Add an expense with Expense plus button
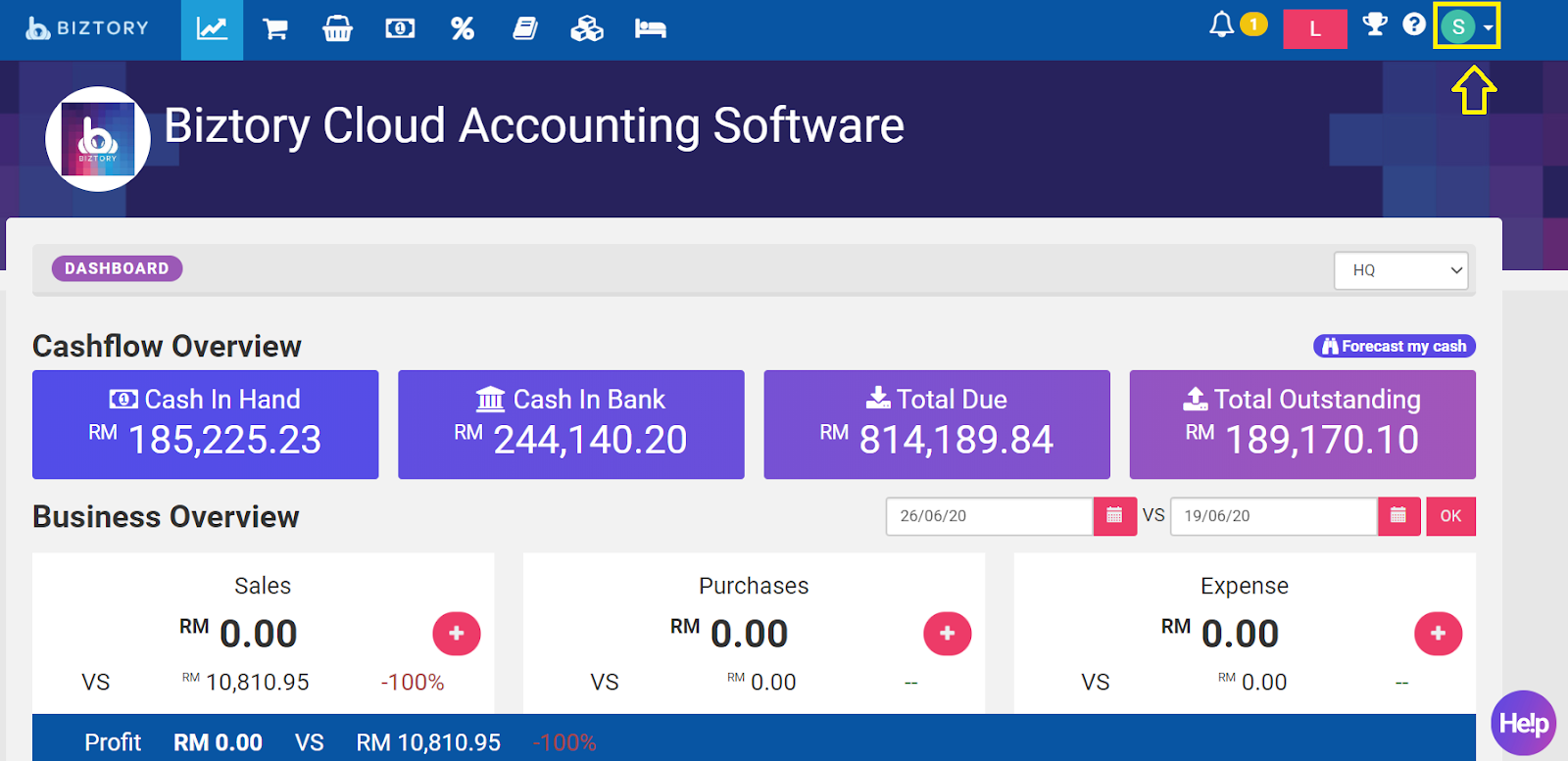This screenshot has width=1568, height=761. pyautogui.click(x=1439, y=634)
